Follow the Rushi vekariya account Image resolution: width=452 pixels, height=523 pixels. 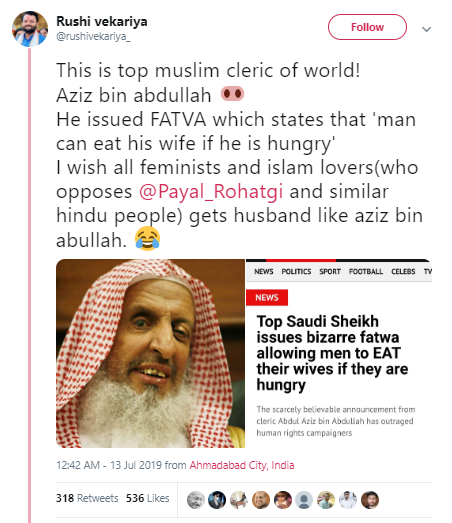[x=367, y=27]
